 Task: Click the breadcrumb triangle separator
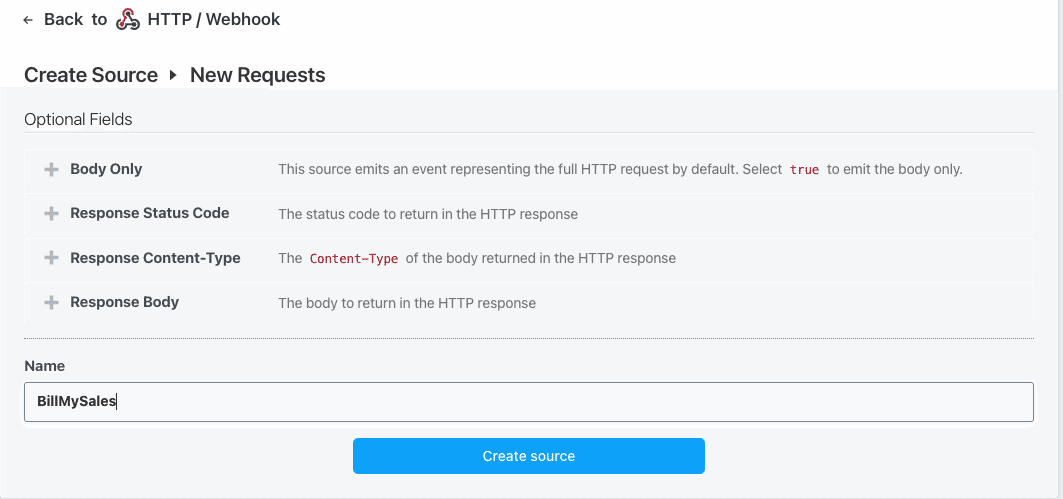point(173,75)
